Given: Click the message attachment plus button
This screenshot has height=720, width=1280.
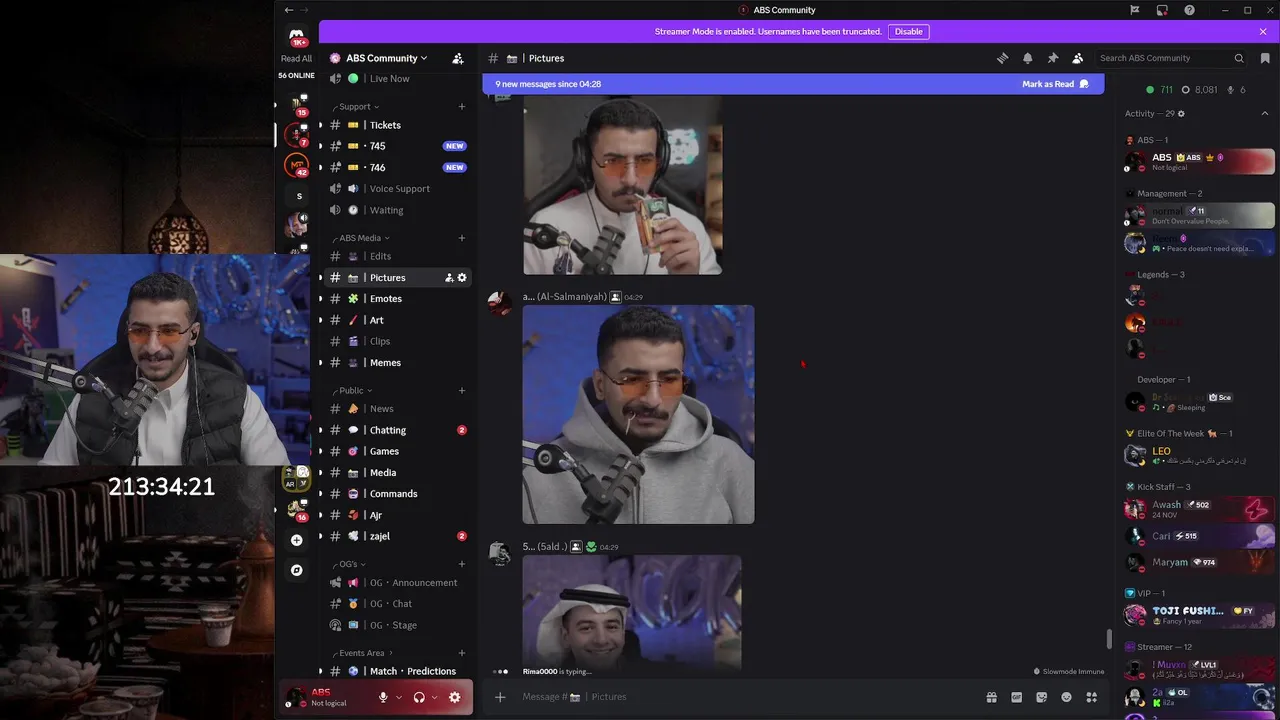Looking at the screenshot, I should (x=500, y=697).
